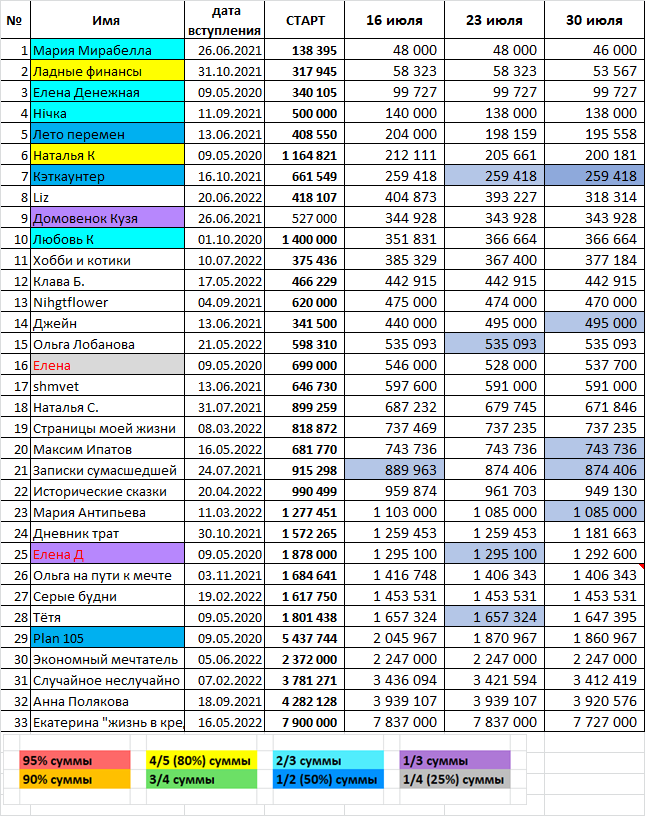Select the cell 'Ольга на пути к мечте'
Screen dimensions: 645x816
coord(107,575)
